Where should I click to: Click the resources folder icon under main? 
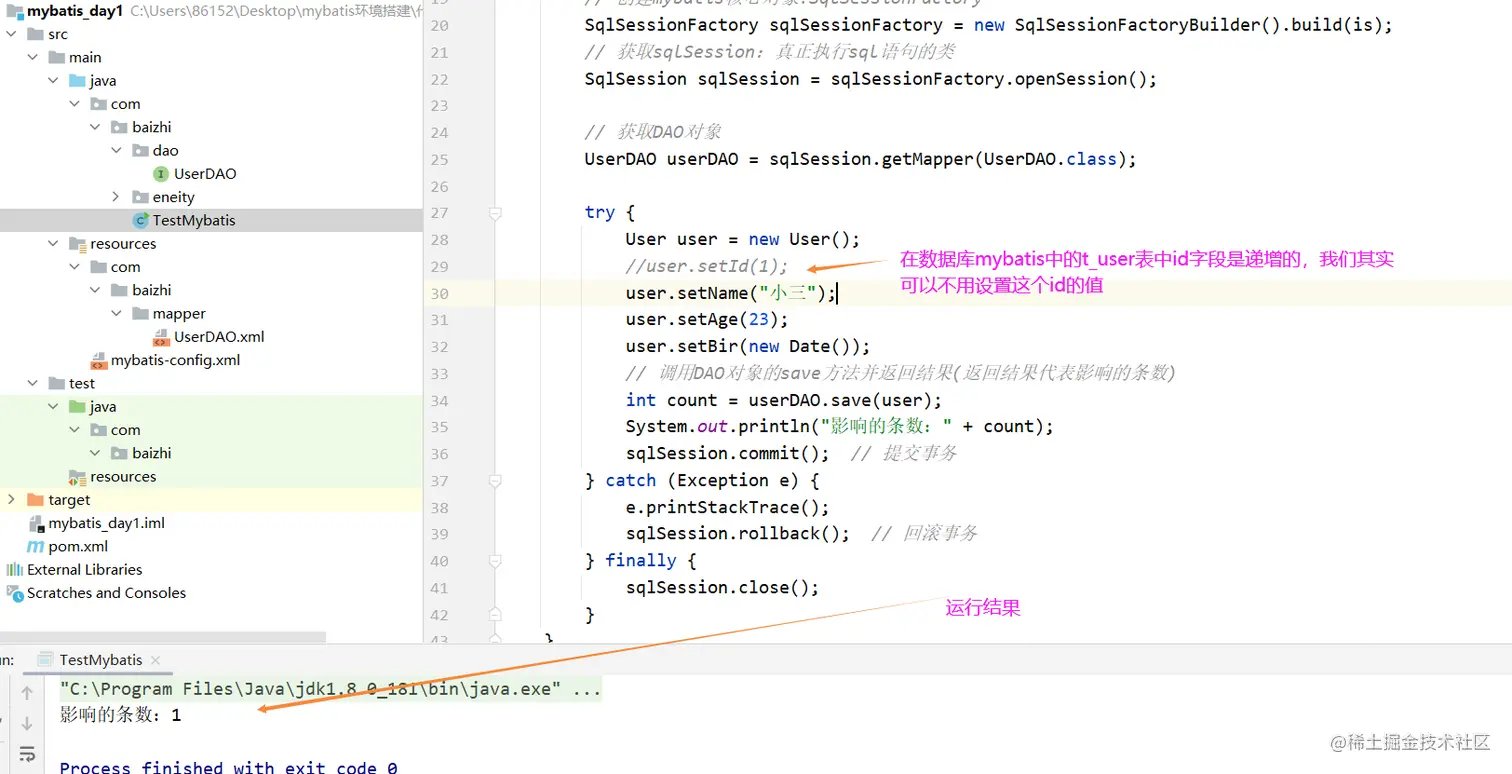click(77, 244)
